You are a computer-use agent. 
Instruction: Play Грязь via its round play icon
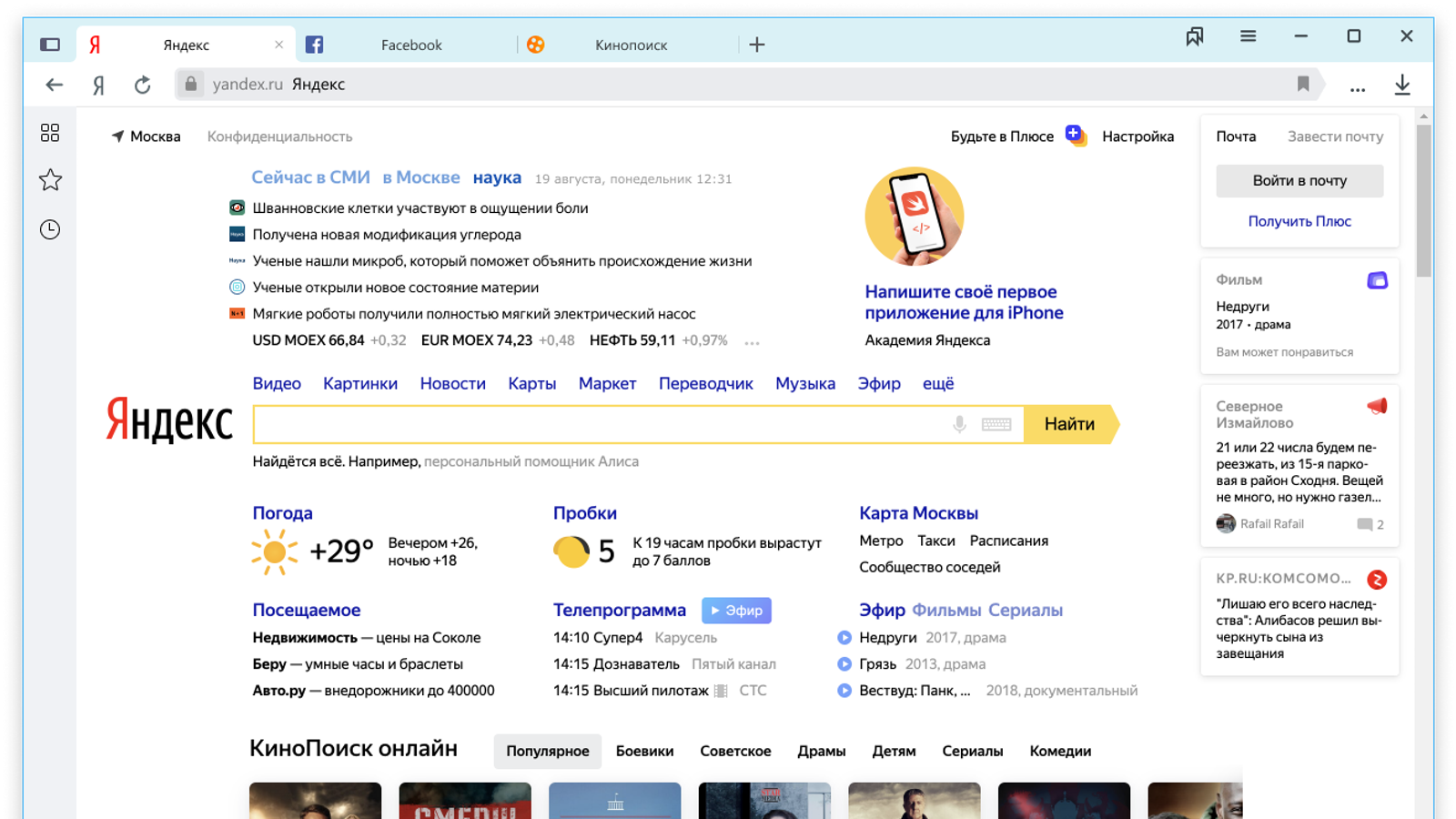pyautogui.click(x=844, y=664)
